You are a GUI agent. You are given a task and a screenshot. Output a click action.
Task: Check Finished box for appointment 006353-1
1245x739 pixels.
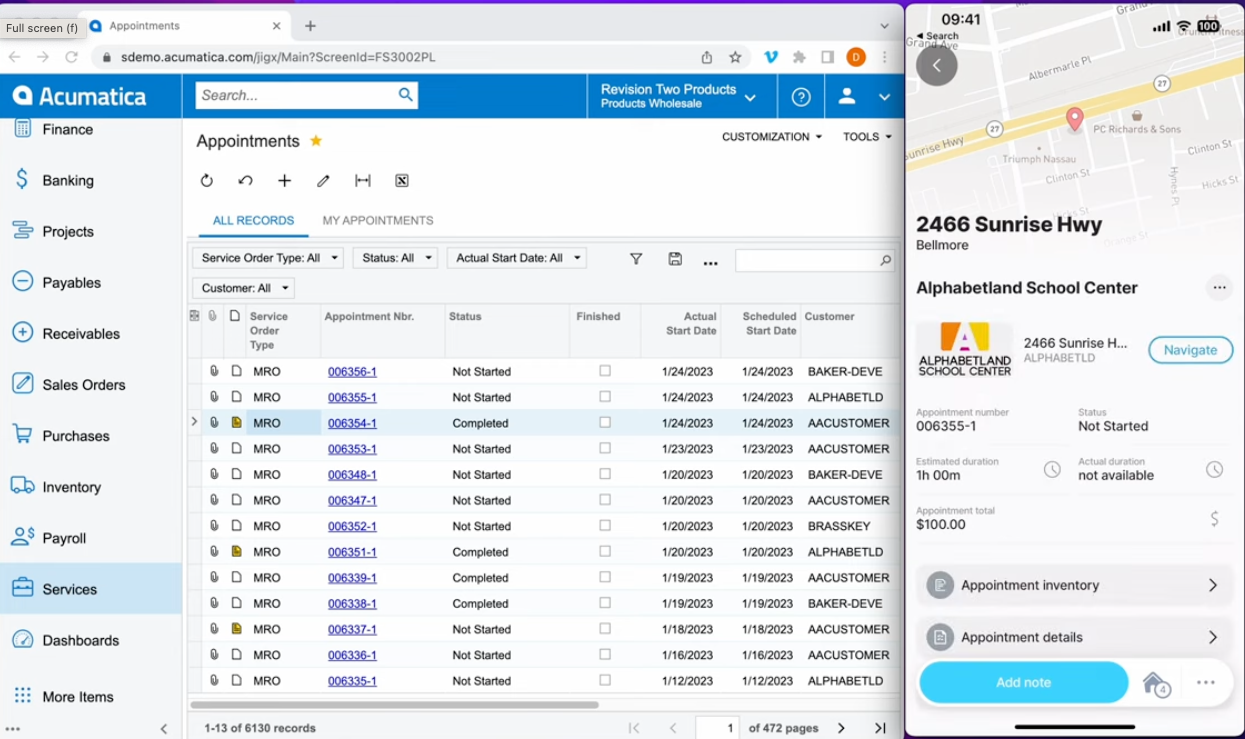pos(605,449)
